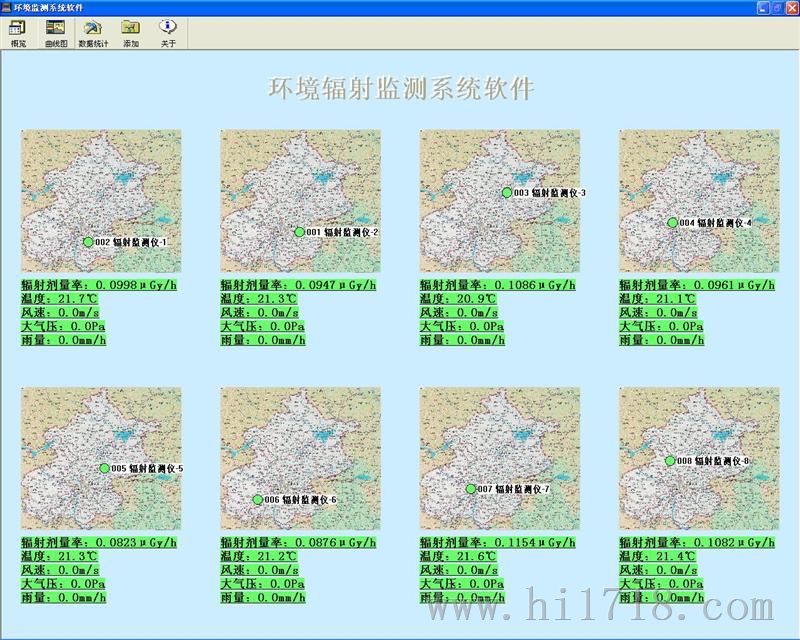Open 数据统计 data statistics tool
The width and height of the screenshot is (800, 640).
click(x=93, y=34)
